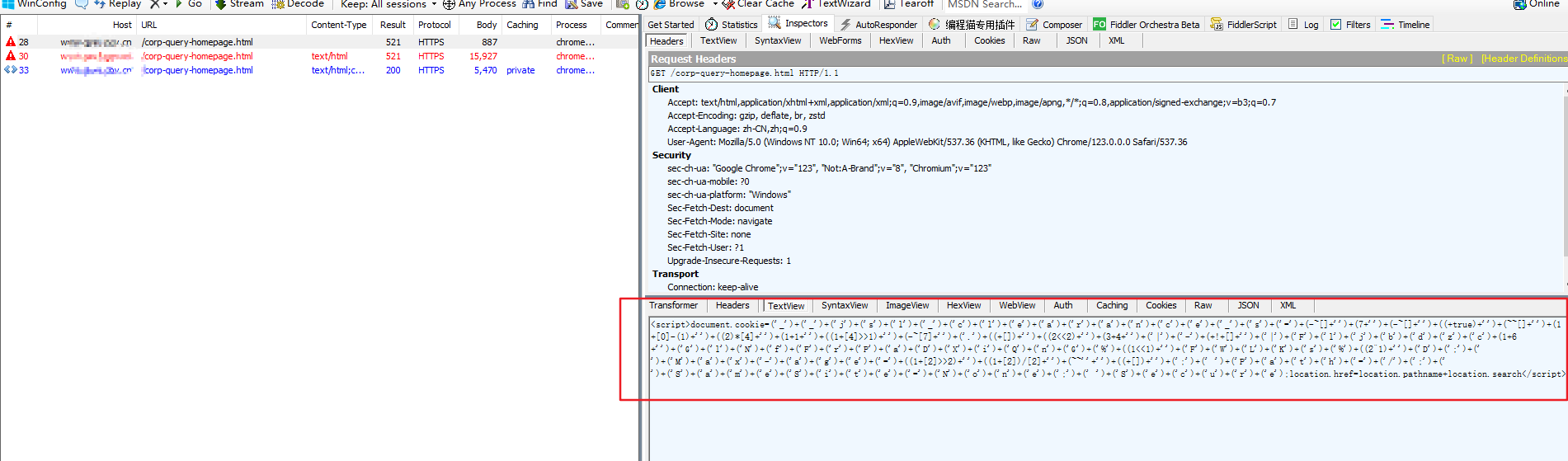The image size is (1568, 461).
Task: Open the Get Started tab
Action: coord(671,25)
